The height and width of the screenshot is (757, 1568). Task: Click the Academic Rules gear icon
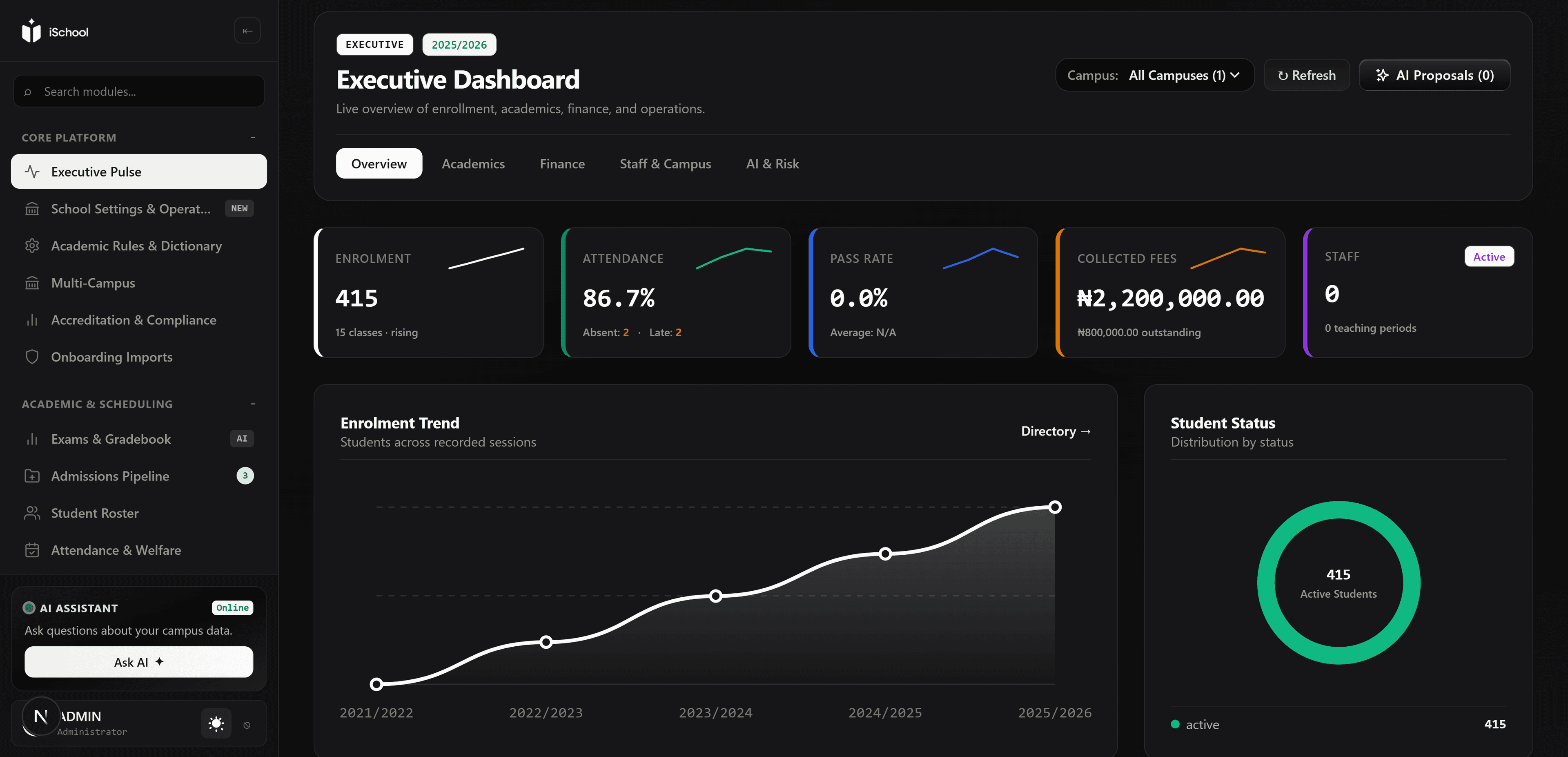pyautogui.click(x=32, y=246)
